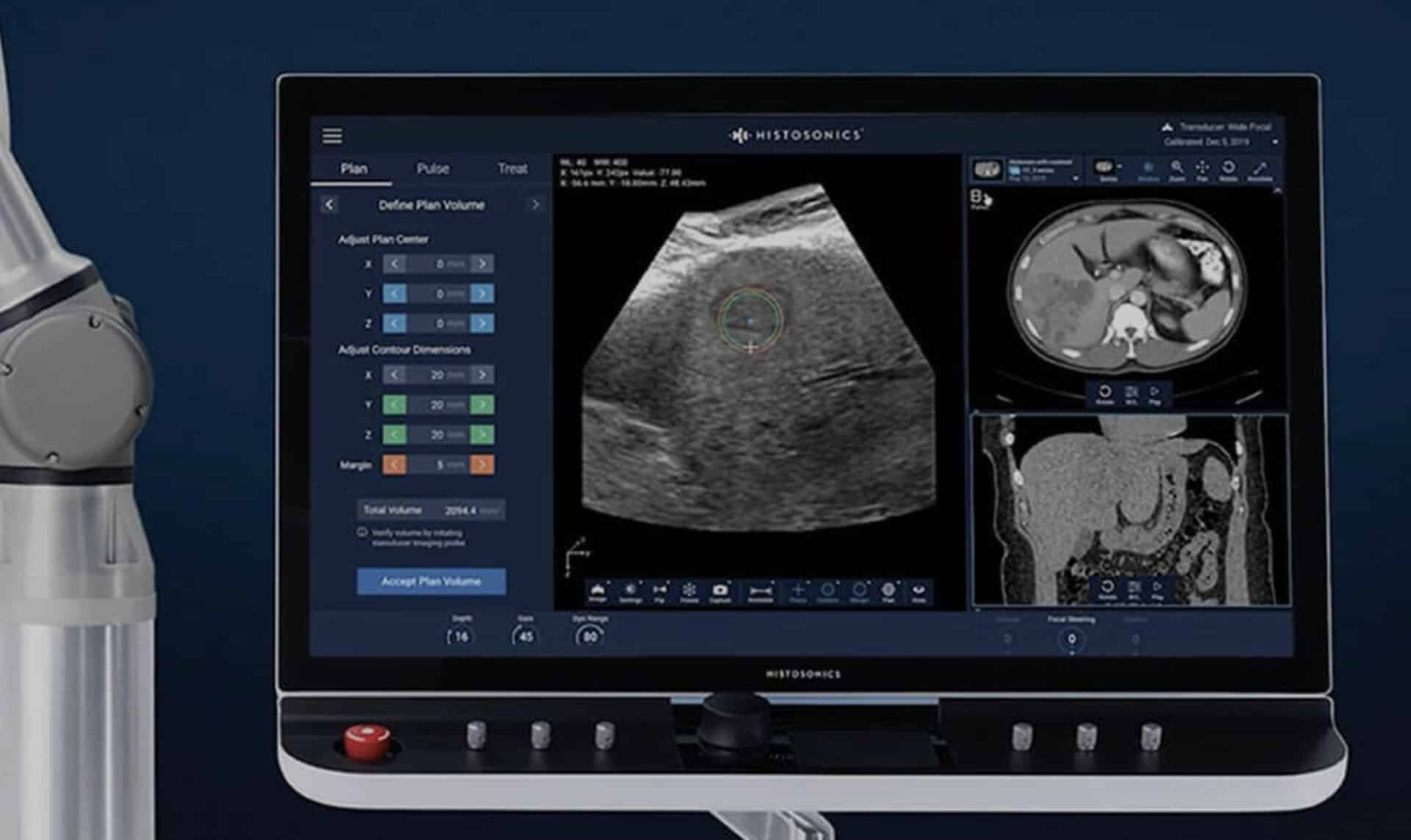Click the Gain dial showing 45
The image size is (1411, 840).
[x=525, y=636]
